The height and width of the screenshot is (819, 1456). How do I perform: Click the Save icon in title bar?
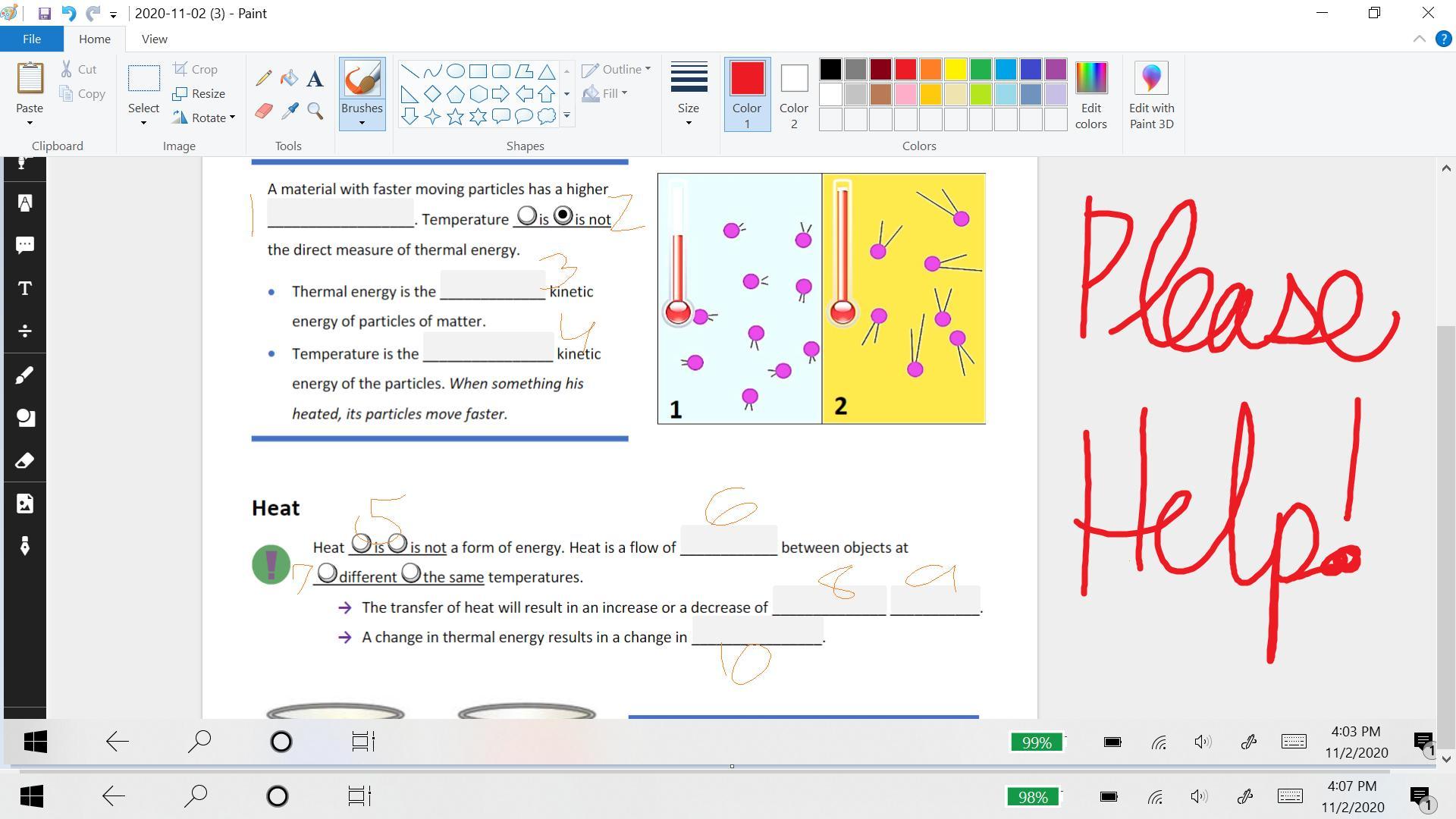[x=44, y=14]
